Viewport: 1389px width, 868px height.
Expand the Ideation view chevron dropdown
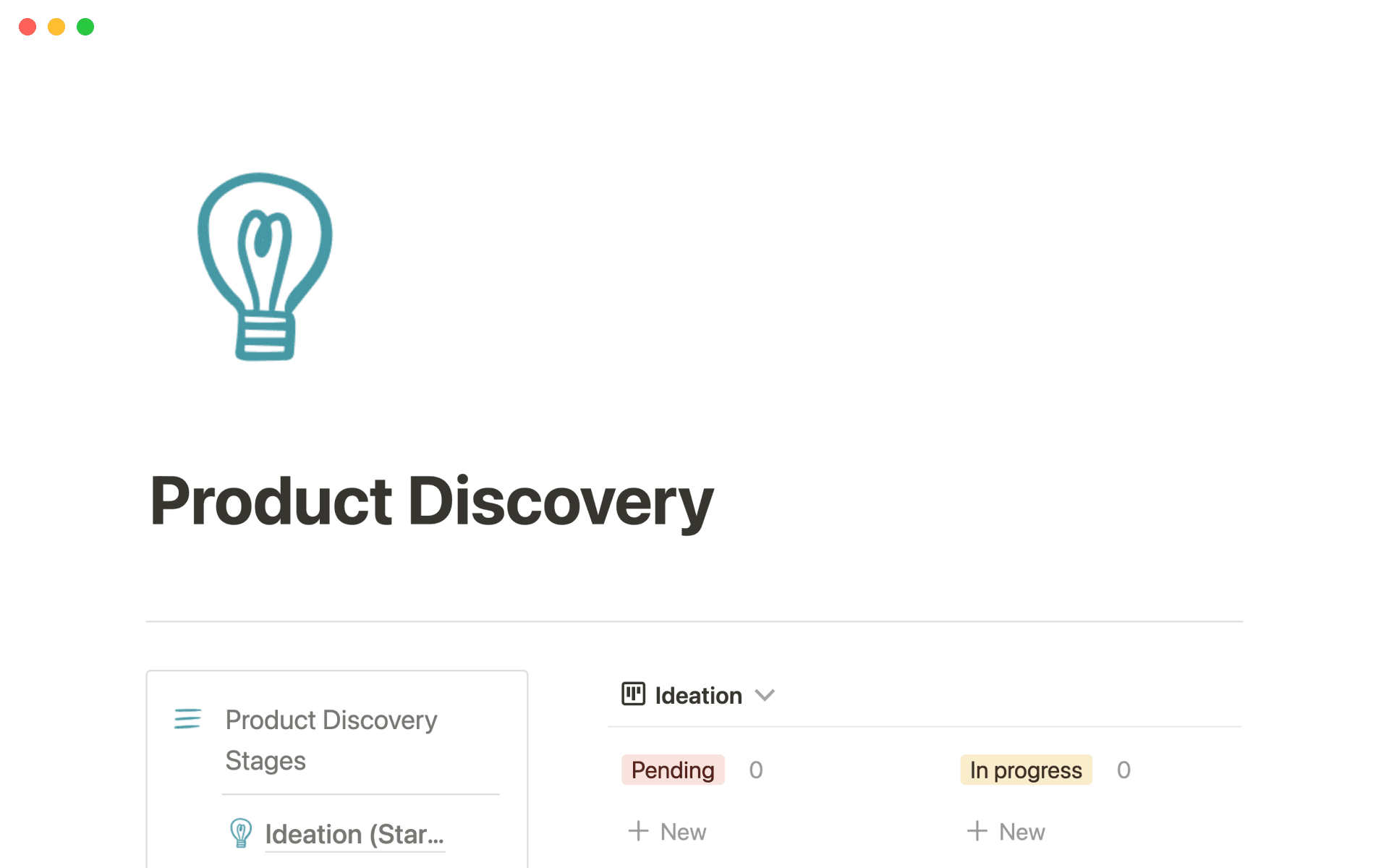(x=765, y=695)
